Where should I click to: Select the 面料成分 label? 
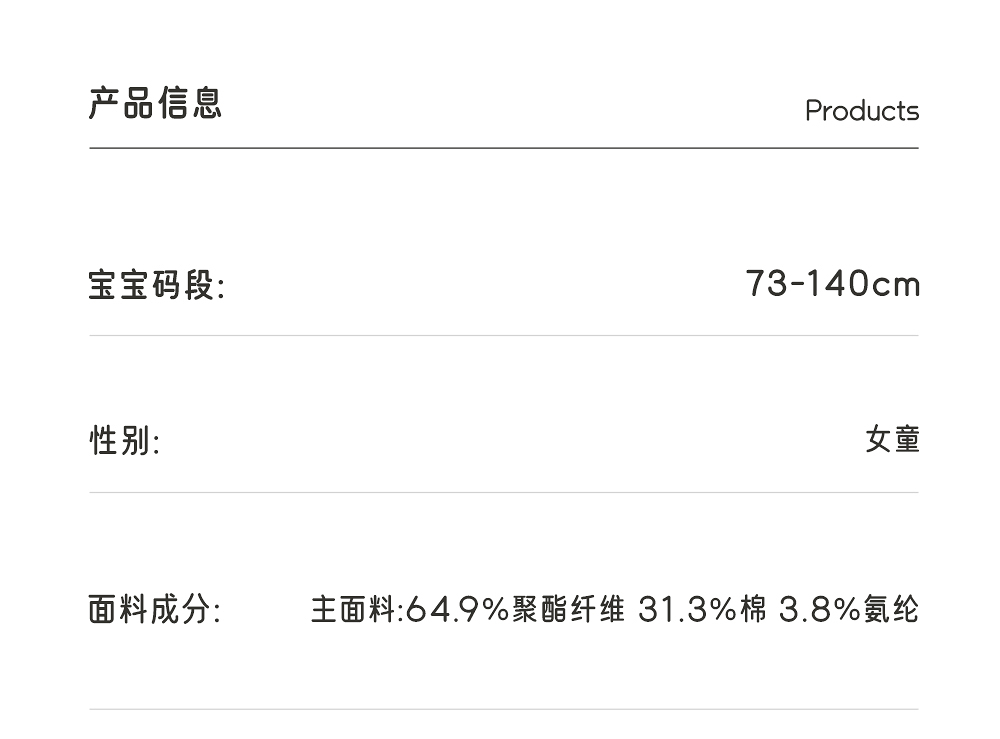coord(155,609)
